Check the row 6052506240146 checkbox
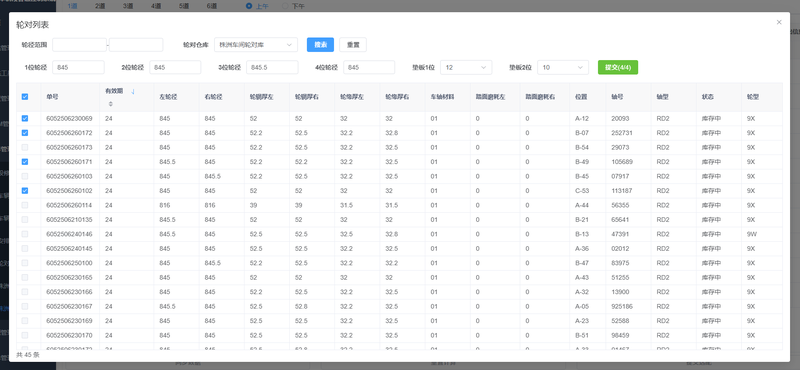Viewport: 800px width, 370px height. click(25, 234)
